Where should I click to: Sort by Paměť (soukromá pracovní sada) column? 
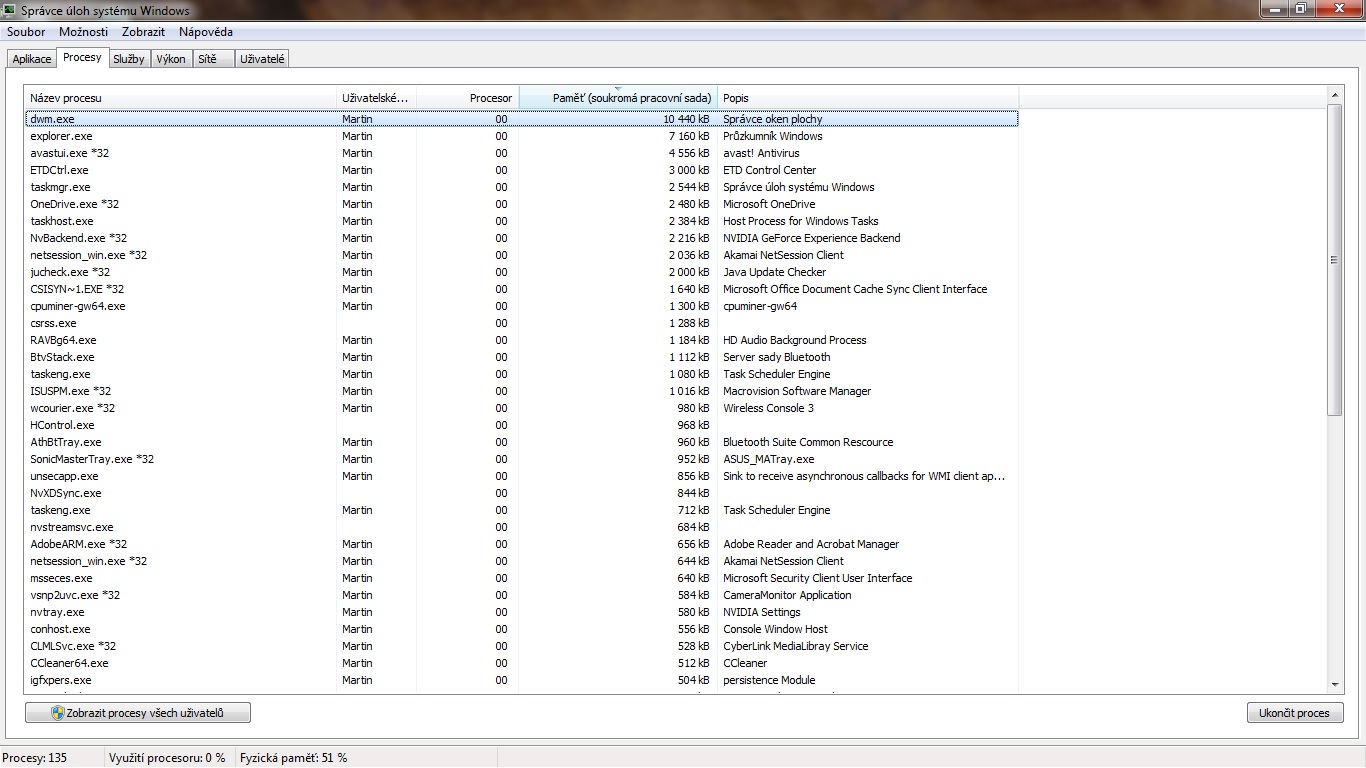pyautogui.click(x=618, y=98)
